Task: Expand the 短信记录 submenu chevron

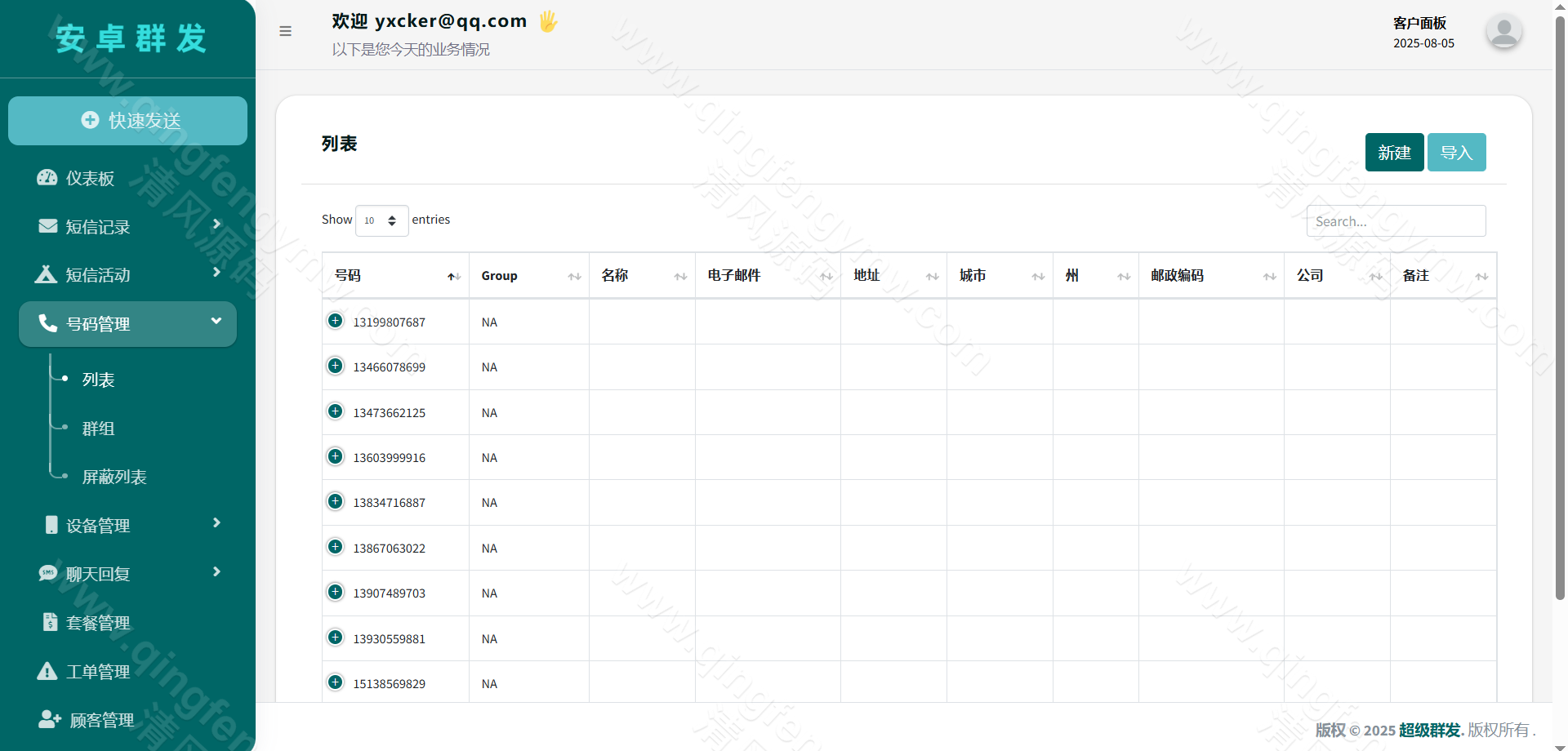Action: point(216,224)
